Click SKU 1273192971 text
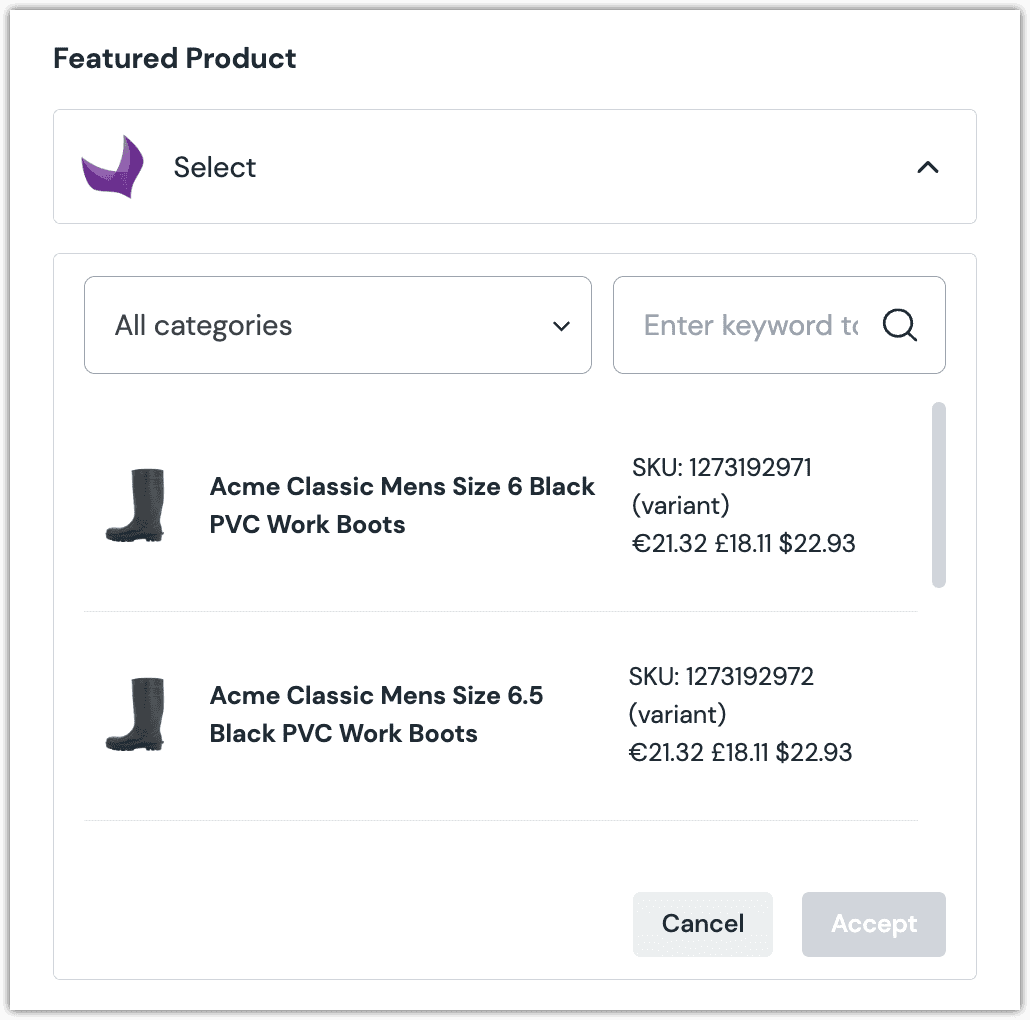Screen dimensions: 1030x1020 [722, 467]
